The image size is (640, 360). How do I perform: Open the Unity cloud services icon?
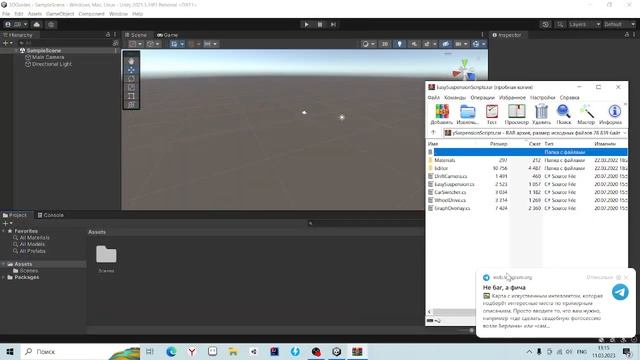click(x=37, y=24)
